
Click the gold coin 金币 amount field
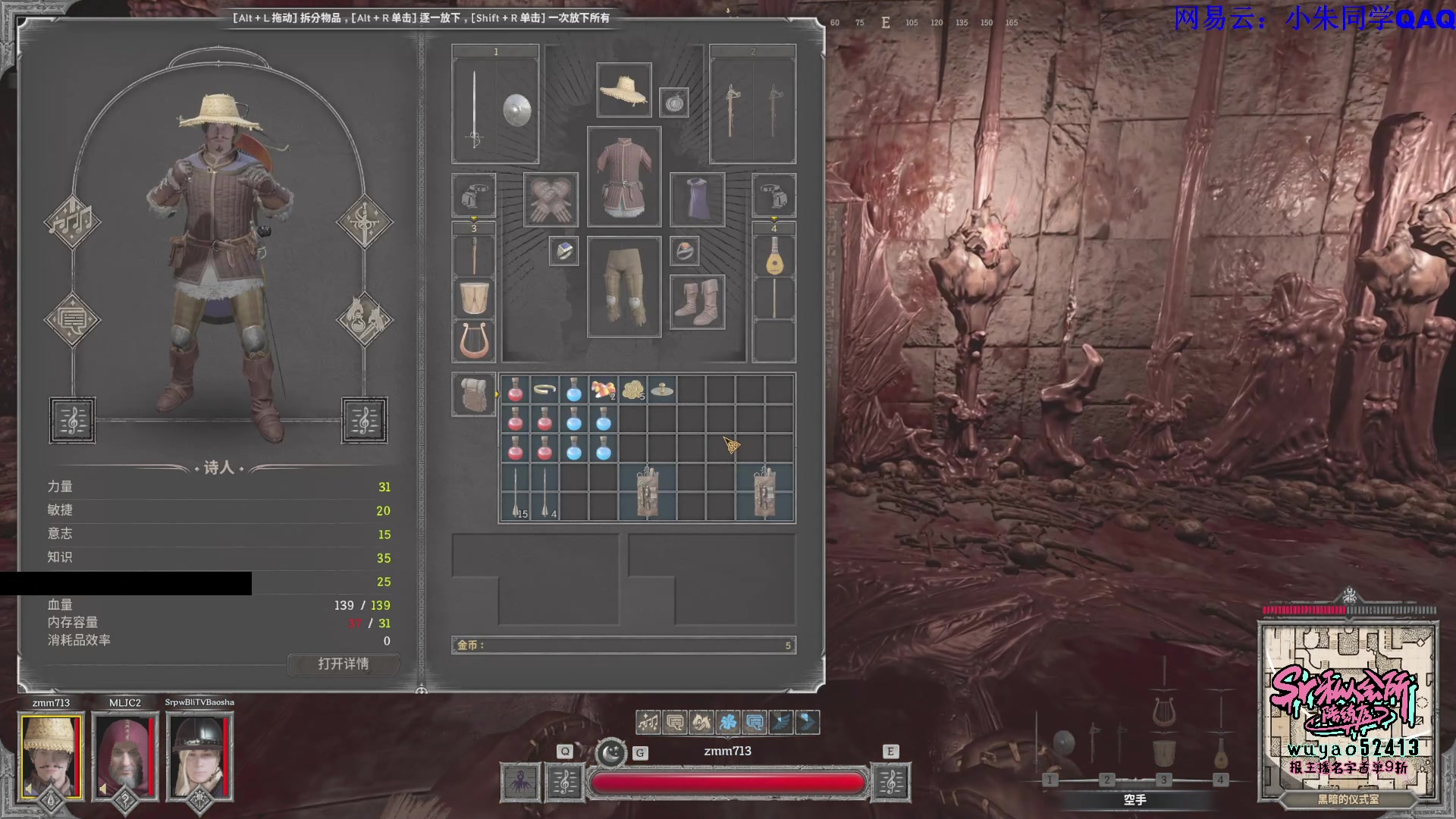tap(623, 645)
